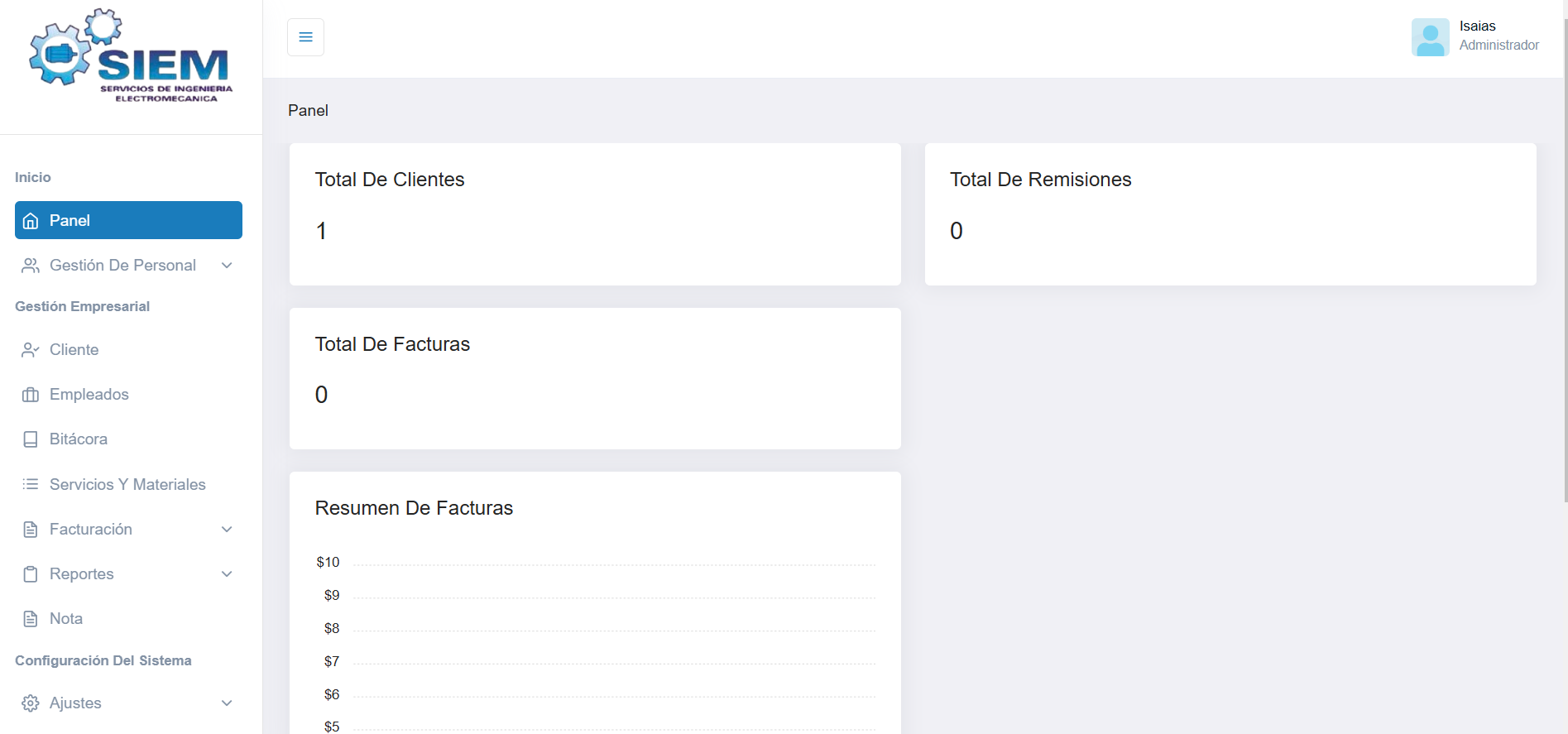The image size is (1568, 734).
Task: Expand the Facturación submenu arrow
Action: point(227,530)
